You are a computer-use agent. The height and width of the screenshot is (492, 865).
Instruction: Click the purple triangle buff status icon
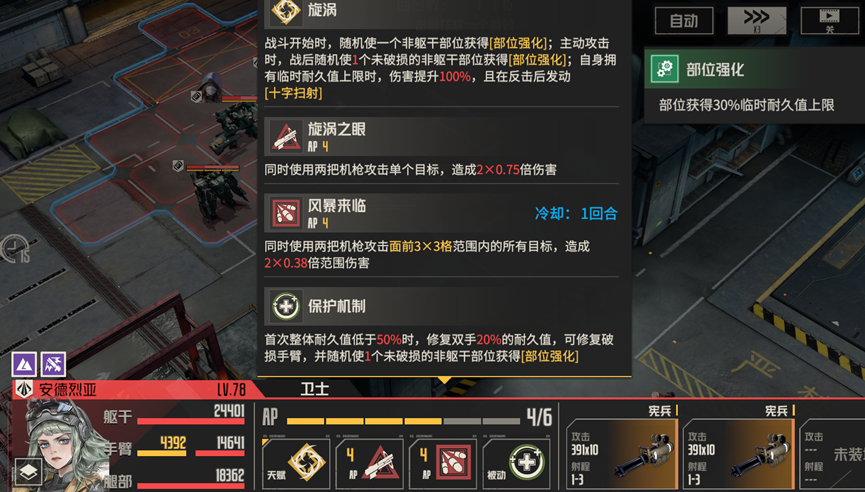point(25,365)
